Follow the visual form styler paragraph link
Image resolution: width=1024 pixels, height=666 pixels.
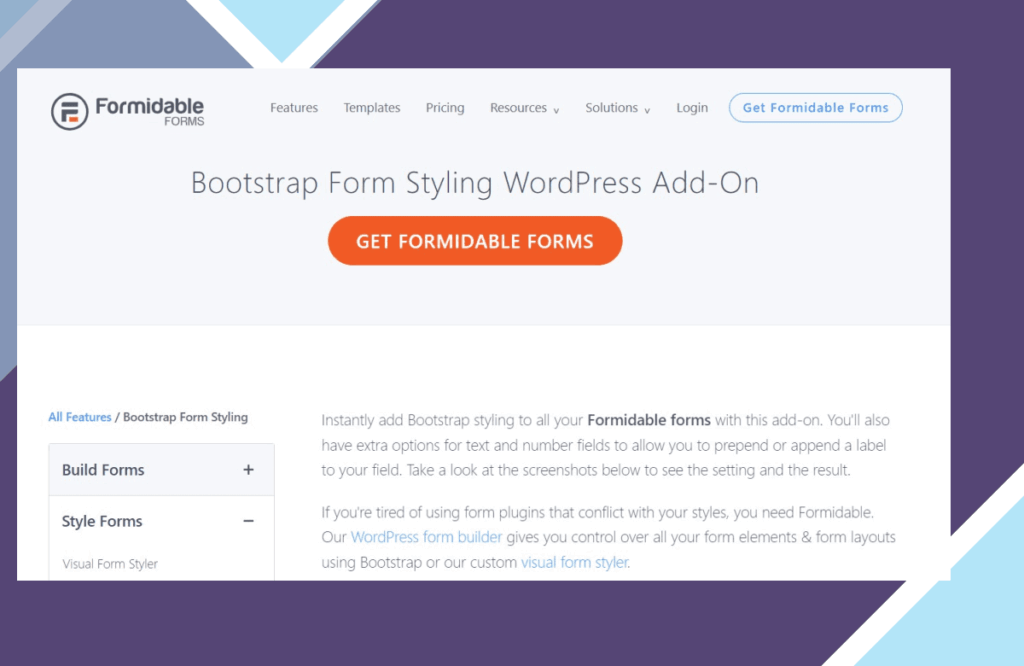tap(574, 562)
